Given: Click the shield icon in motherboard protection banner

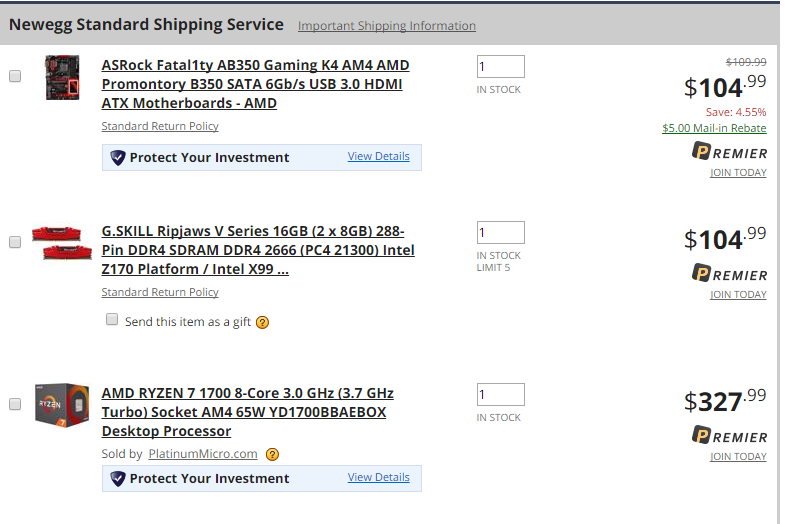Looking at the screenshot, I should [118, 158].
